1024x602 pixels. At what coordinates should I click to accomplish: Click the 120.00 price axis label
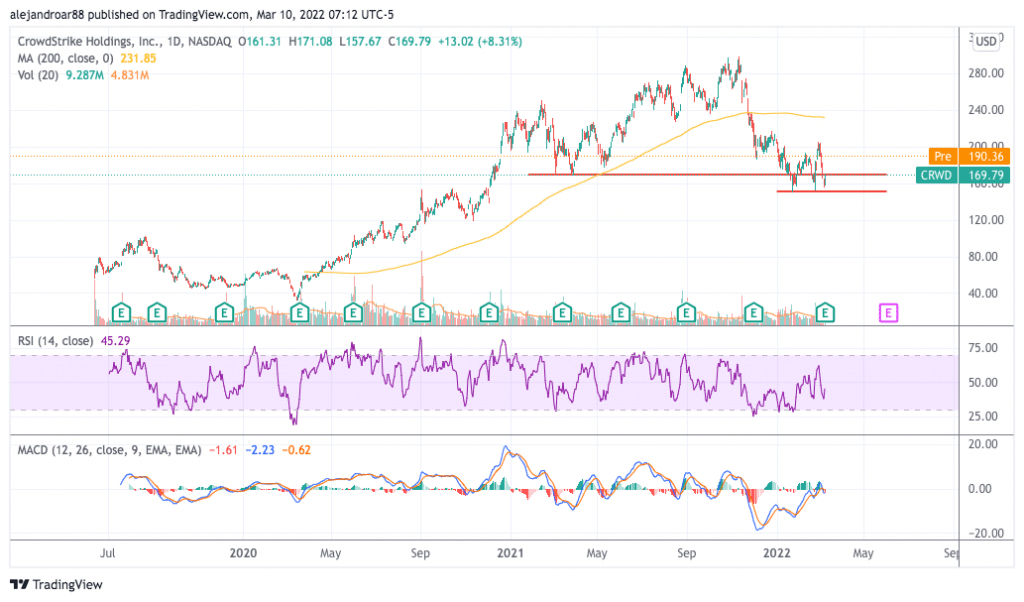coord(986,220)
